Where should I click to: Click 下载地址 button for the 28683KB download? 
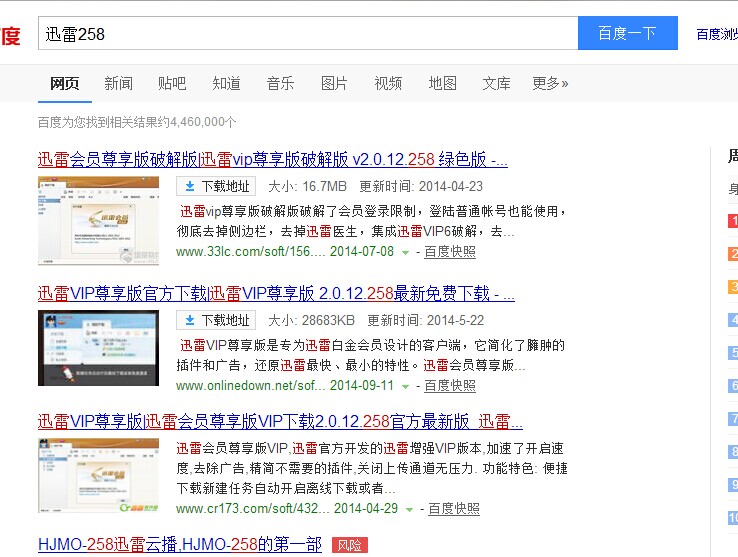pyautogui.click(x=216, y=321)
